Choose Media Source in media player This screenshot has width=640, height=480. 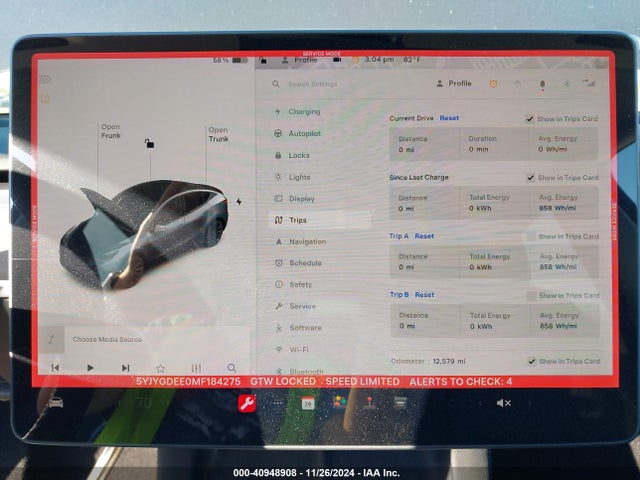[x=107, y=339]
